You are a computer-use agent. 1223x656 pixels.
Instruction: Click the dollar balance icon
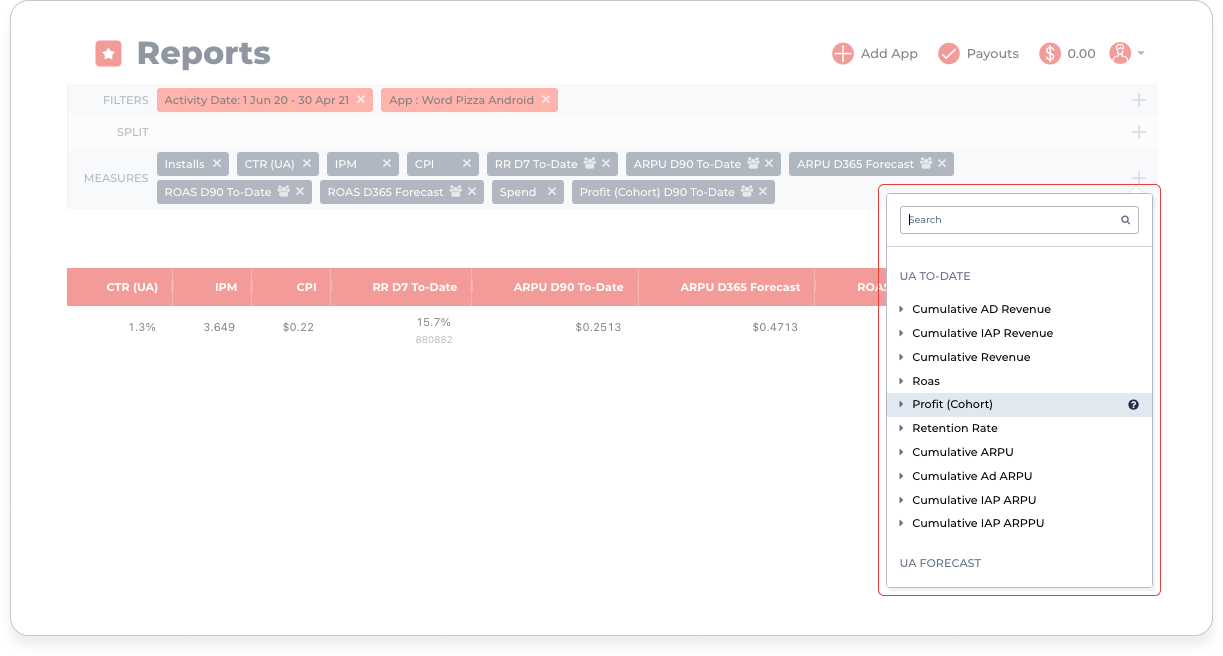pos(1050,54)
